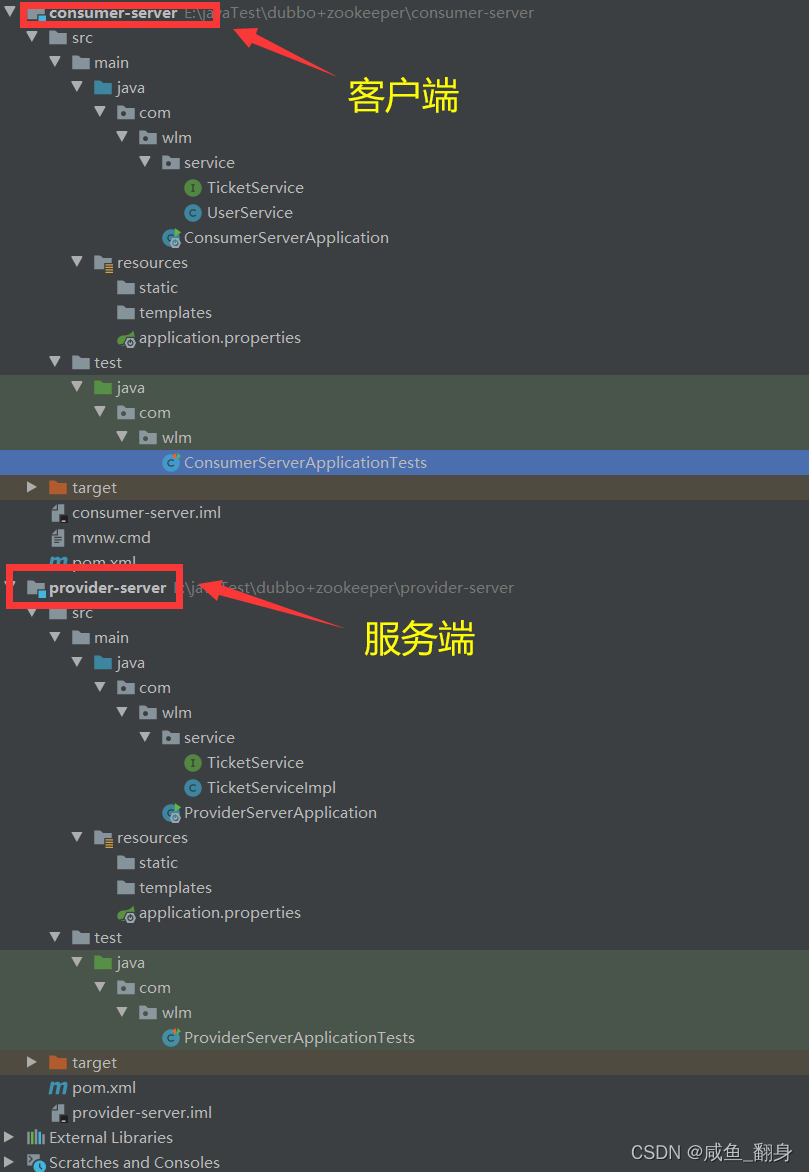The height and width of the screenshot is (1172, 809).
Task: Click consumer-server module icon
Action: click(36, 13)
